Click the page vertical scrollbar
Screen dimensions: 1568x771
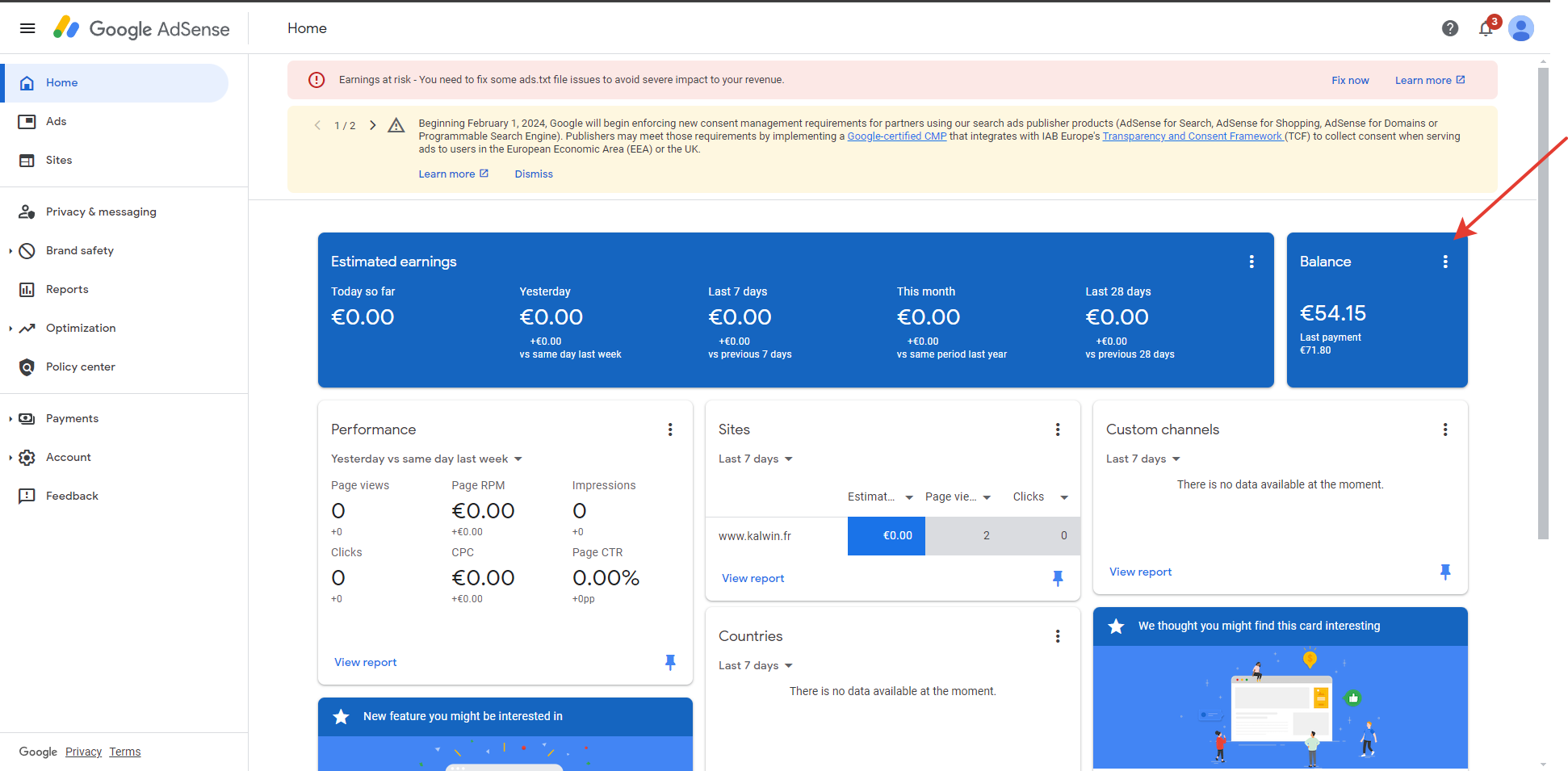tap(1543, 303)
